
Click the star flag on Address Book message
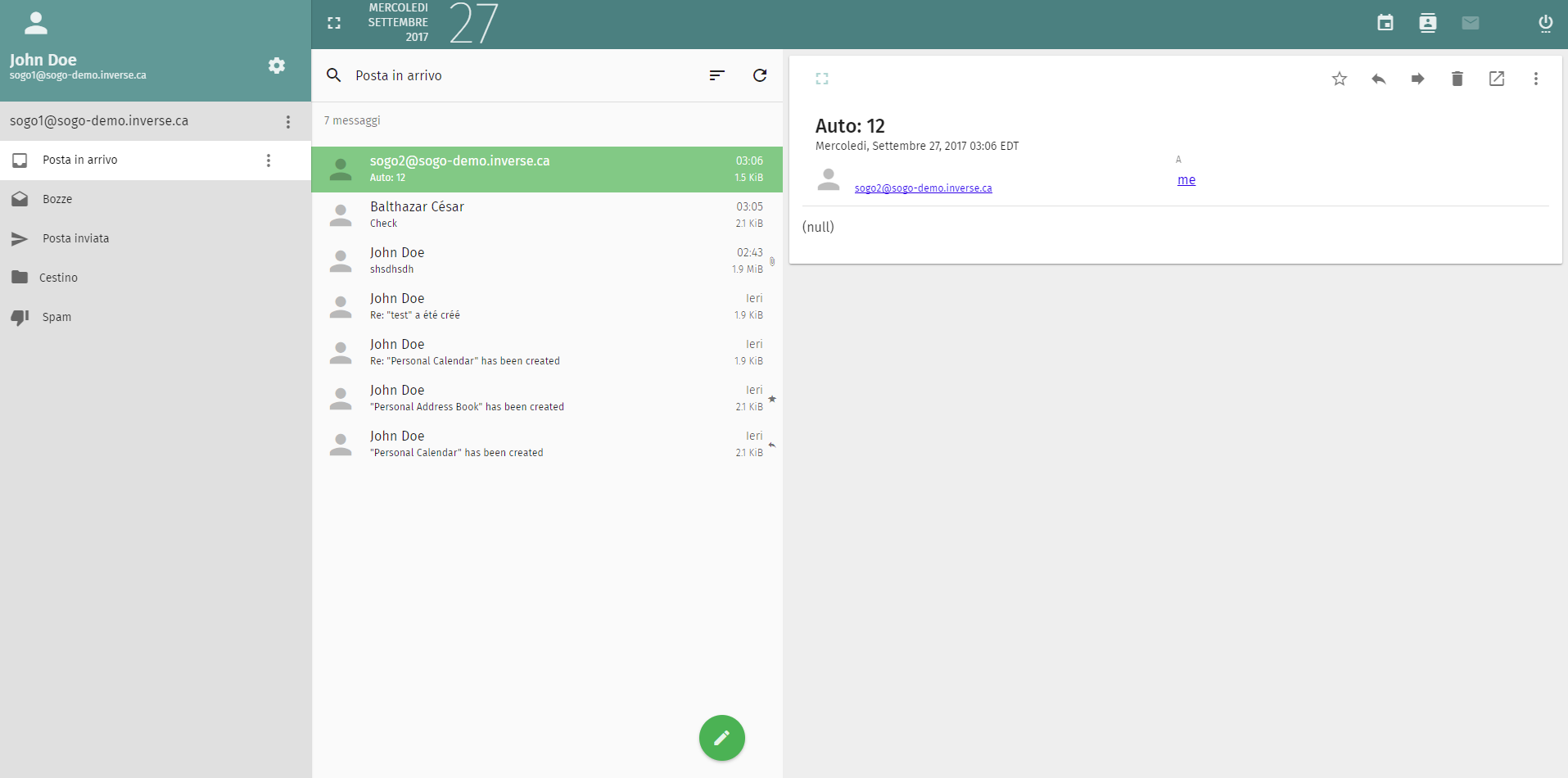tap(772, 399)
